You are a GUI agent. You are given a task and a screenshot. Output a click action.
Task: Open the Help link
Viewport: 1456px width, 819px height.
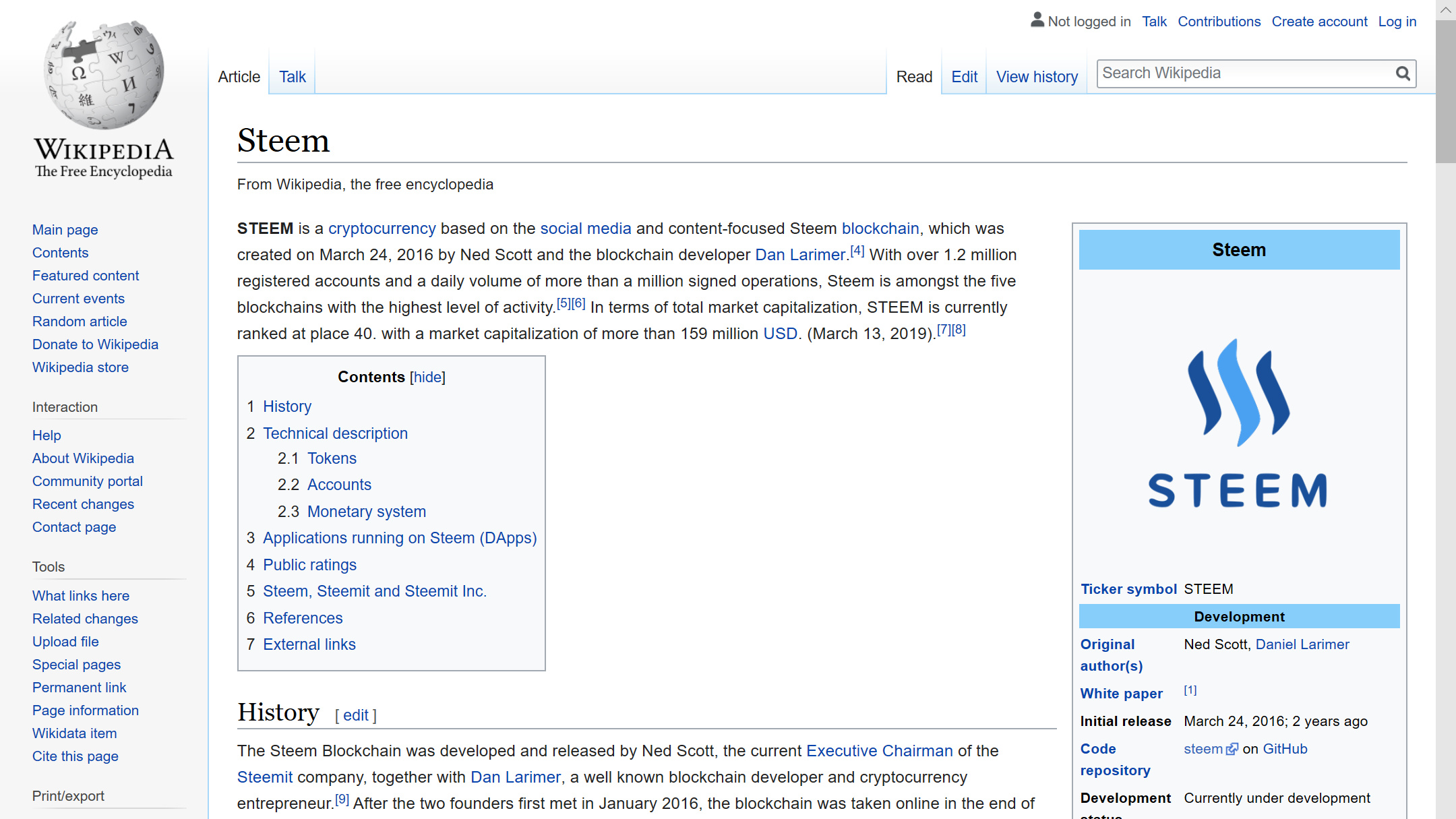tap(47, 435)
